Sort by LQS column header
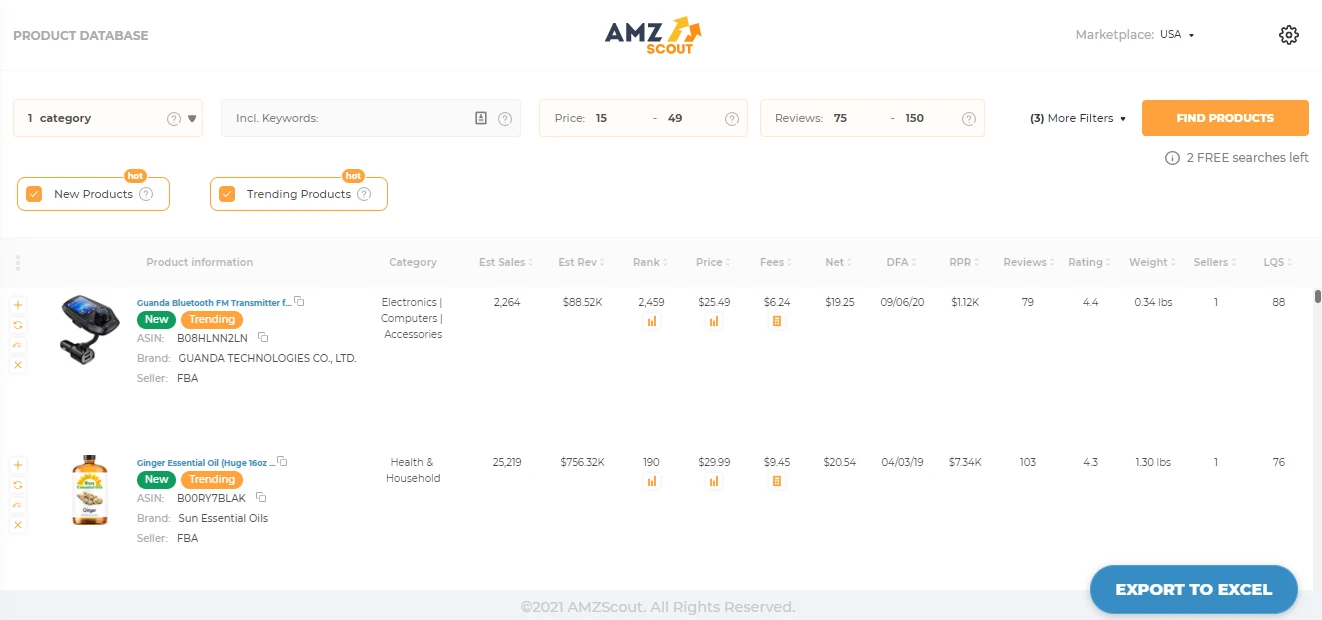This screenshot has height=620, width=1322. (1278, 262)
